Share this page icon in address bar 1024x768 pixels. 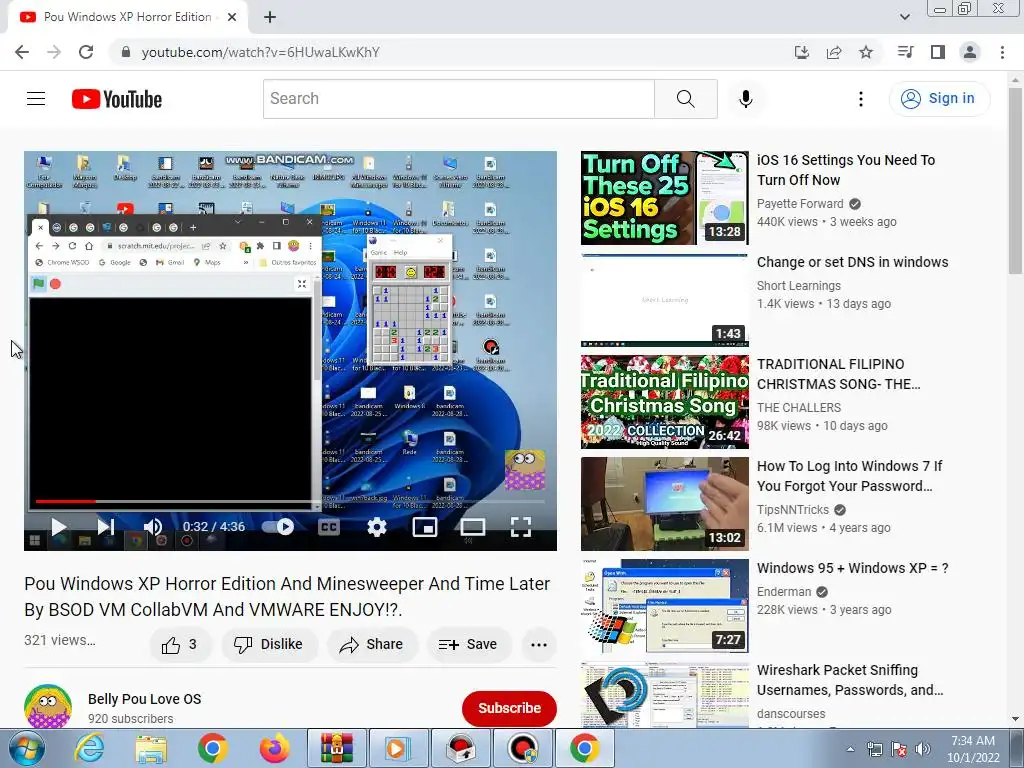point(834,52)
